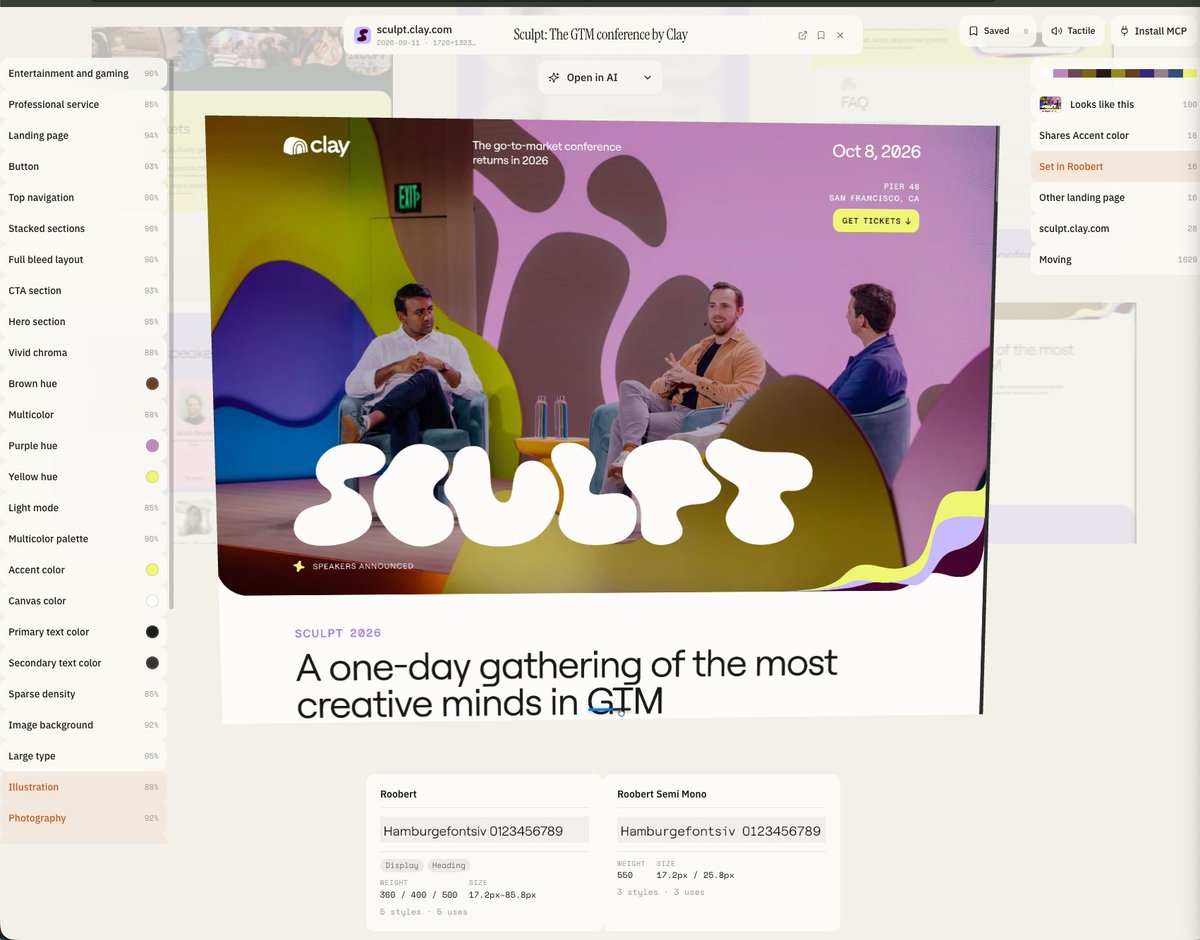Click the purple swatch in the palette strip
Viewport: 1200px width, 940px height.
coord(1060,73)
